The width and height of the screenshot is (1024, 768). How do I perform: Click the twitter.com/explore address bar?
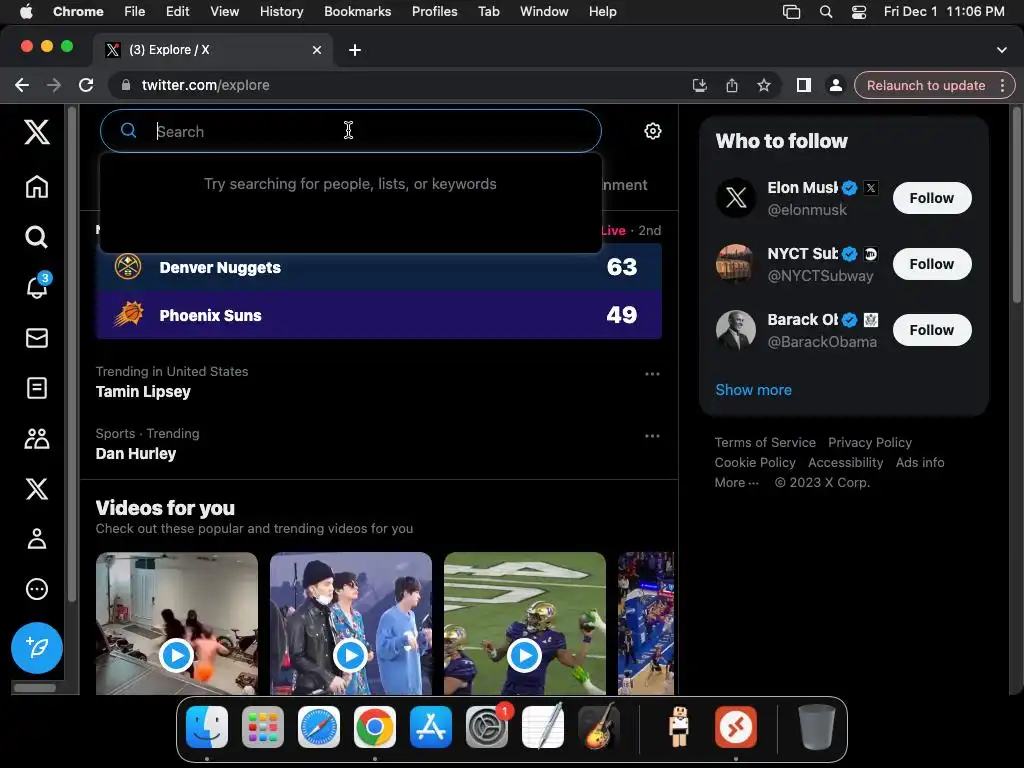point(205,86)
